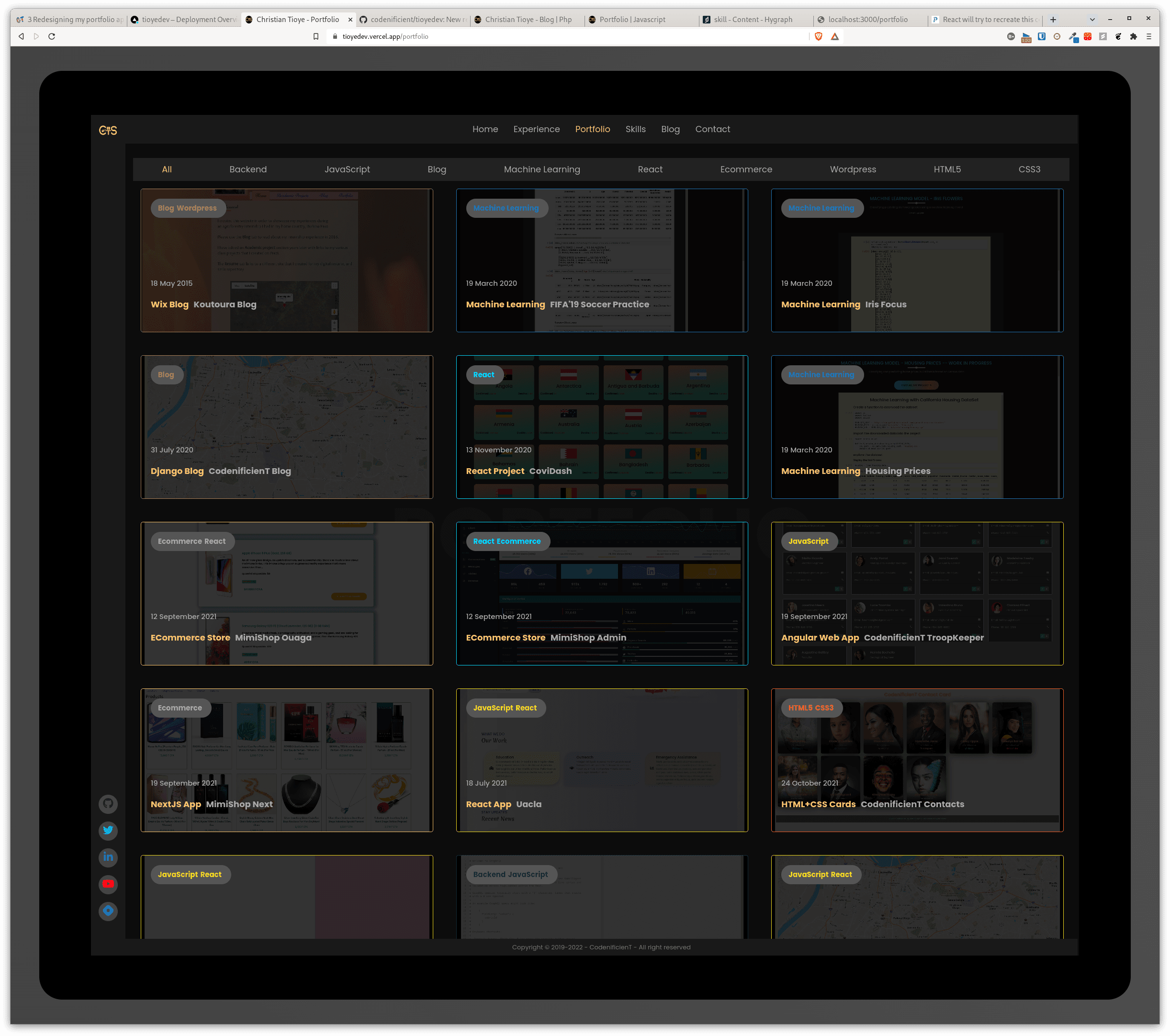Screen dimensions: 1170x1036
Task: Open Brave Shields lion icon
Action: (x=819, y=37)
